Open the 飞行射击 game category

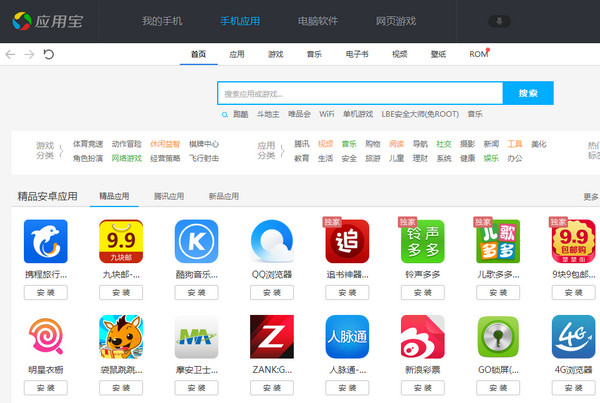coord(204,158)
